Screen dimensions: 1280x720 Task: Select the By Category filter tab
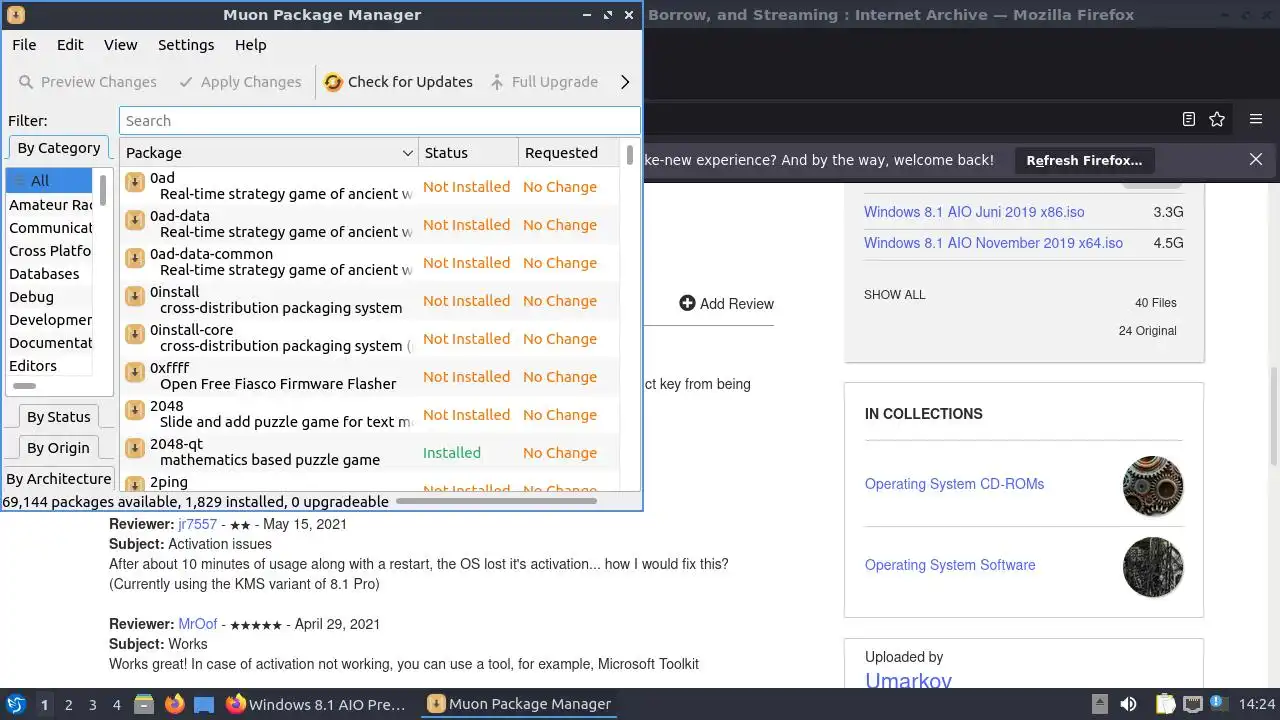click(x=59, y=148)
